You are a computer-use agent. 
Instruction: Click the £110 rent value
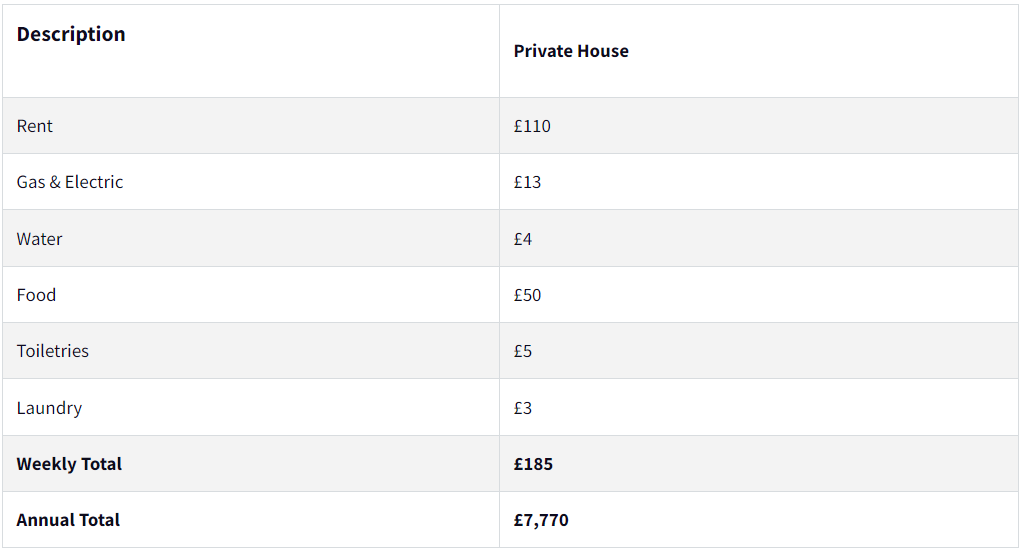532,126
